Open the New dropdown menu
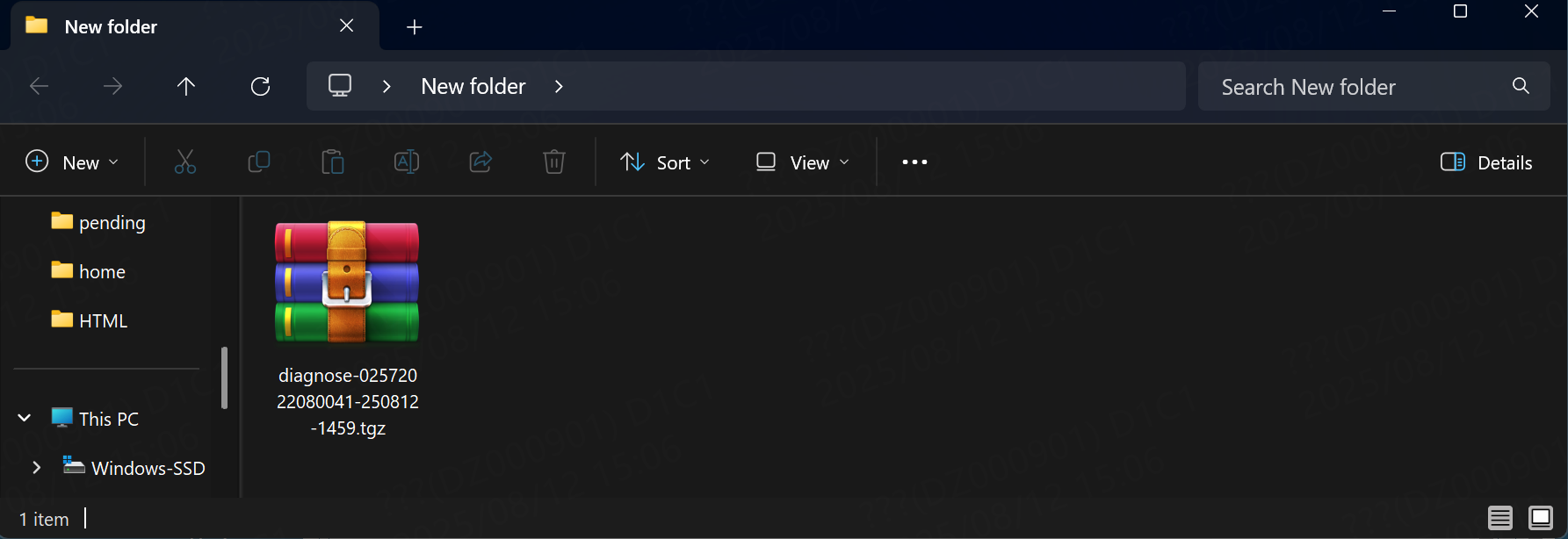The image size is (1568, 539). 72,162
